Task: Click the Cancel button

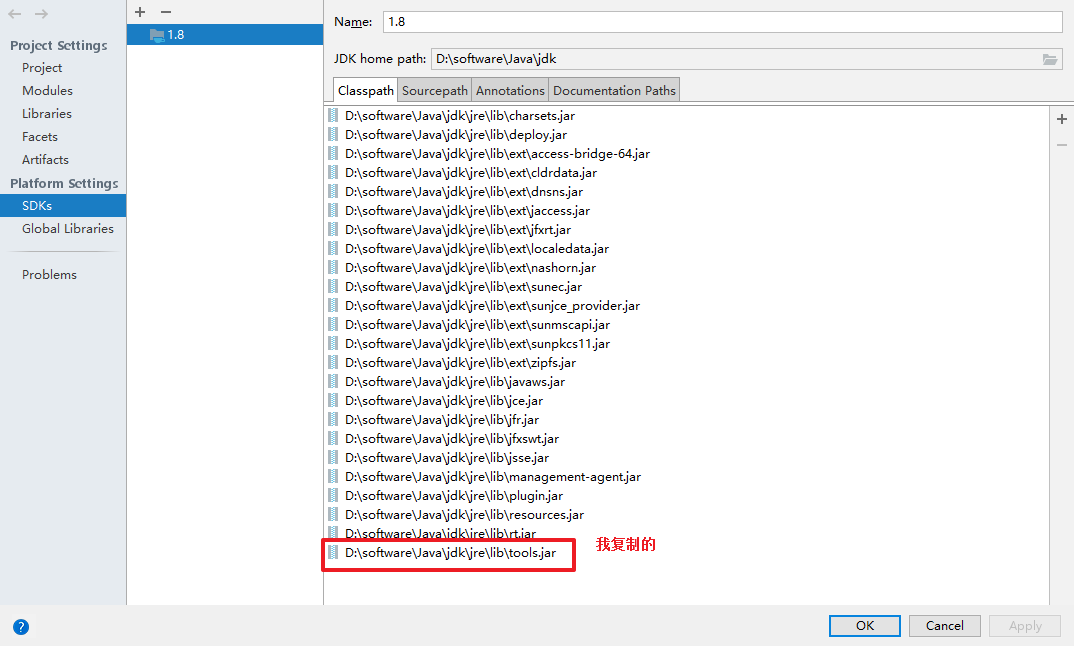Action: click(x=945, y=625)
